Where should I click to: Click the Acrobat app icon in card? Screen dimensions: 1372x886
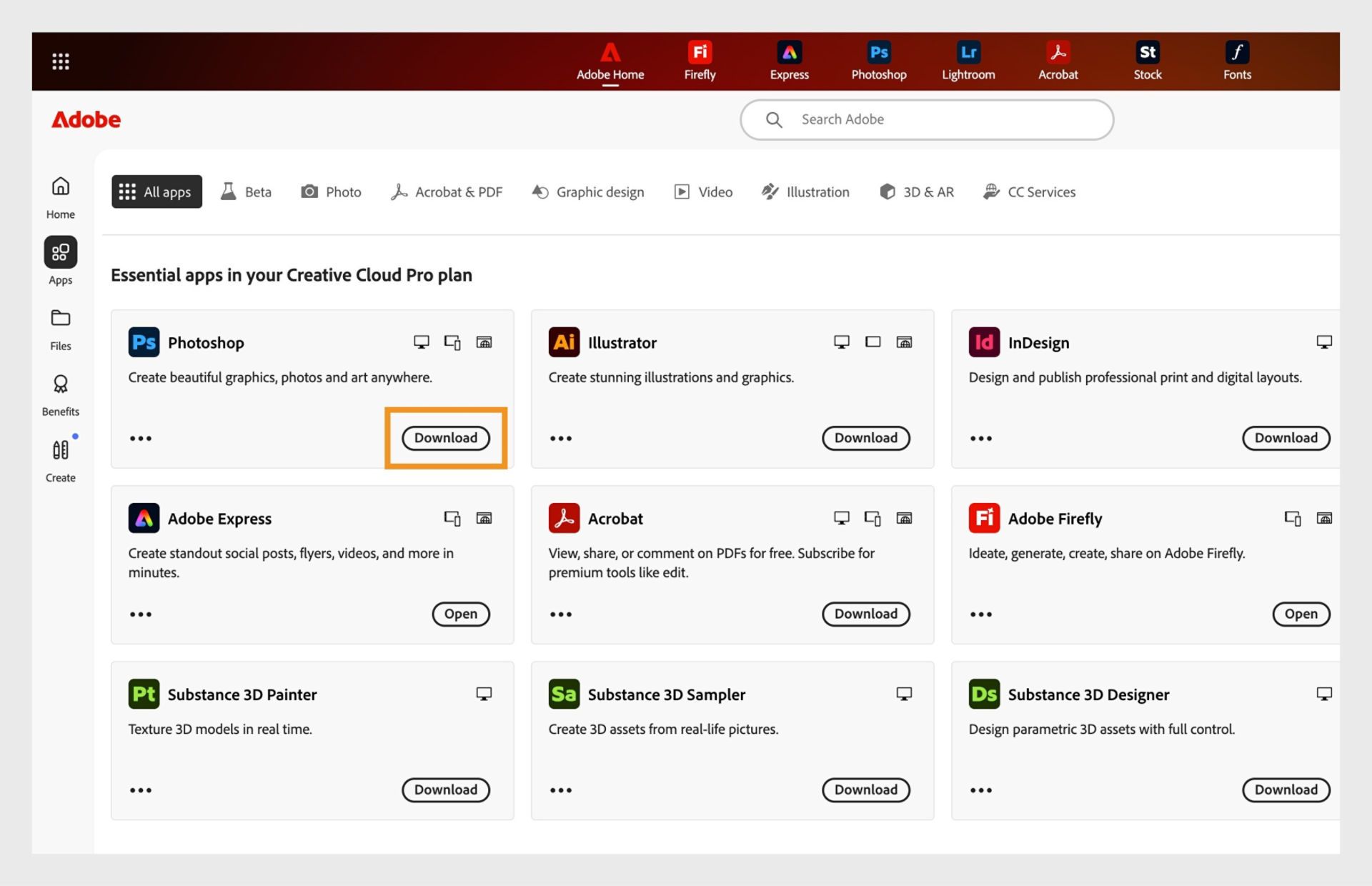click(x=564, y=518)
